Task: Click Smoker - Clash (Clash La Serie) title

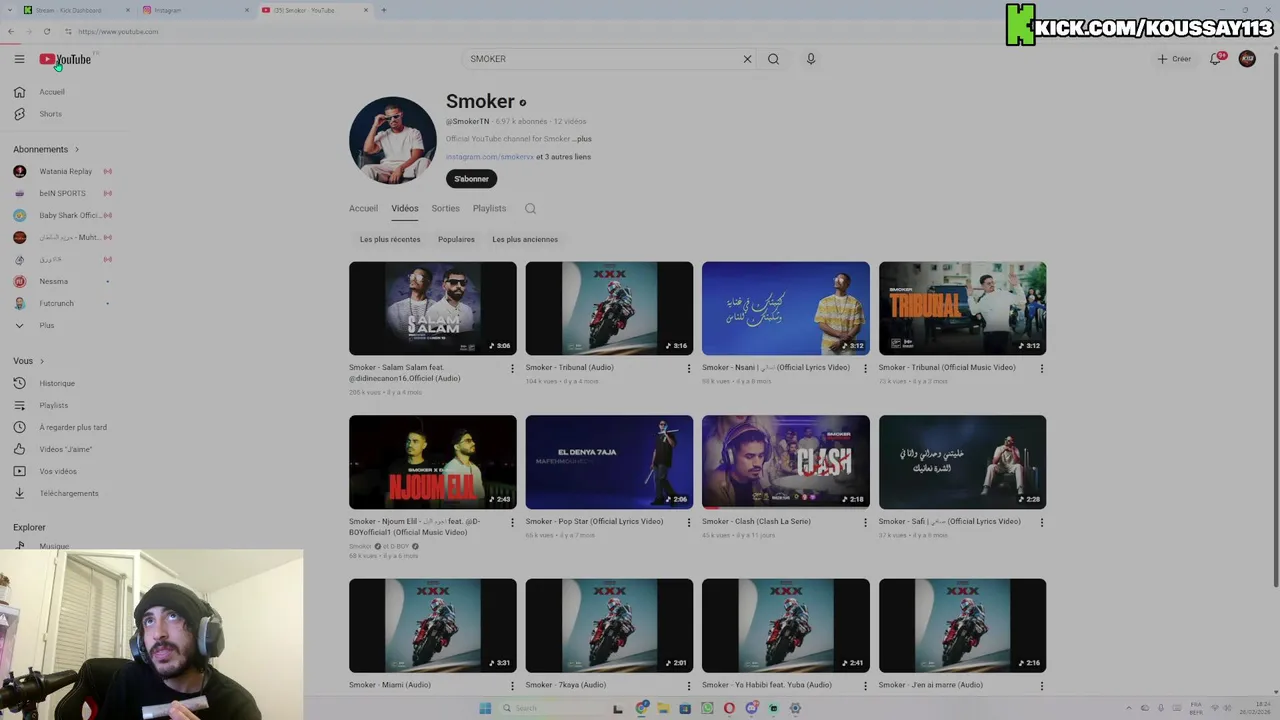Action: coord(756,521)
